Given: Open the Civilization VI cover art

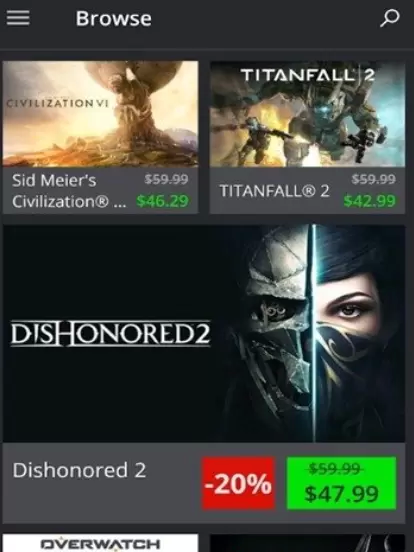Looking at the screenshot, I should point(100,113).
